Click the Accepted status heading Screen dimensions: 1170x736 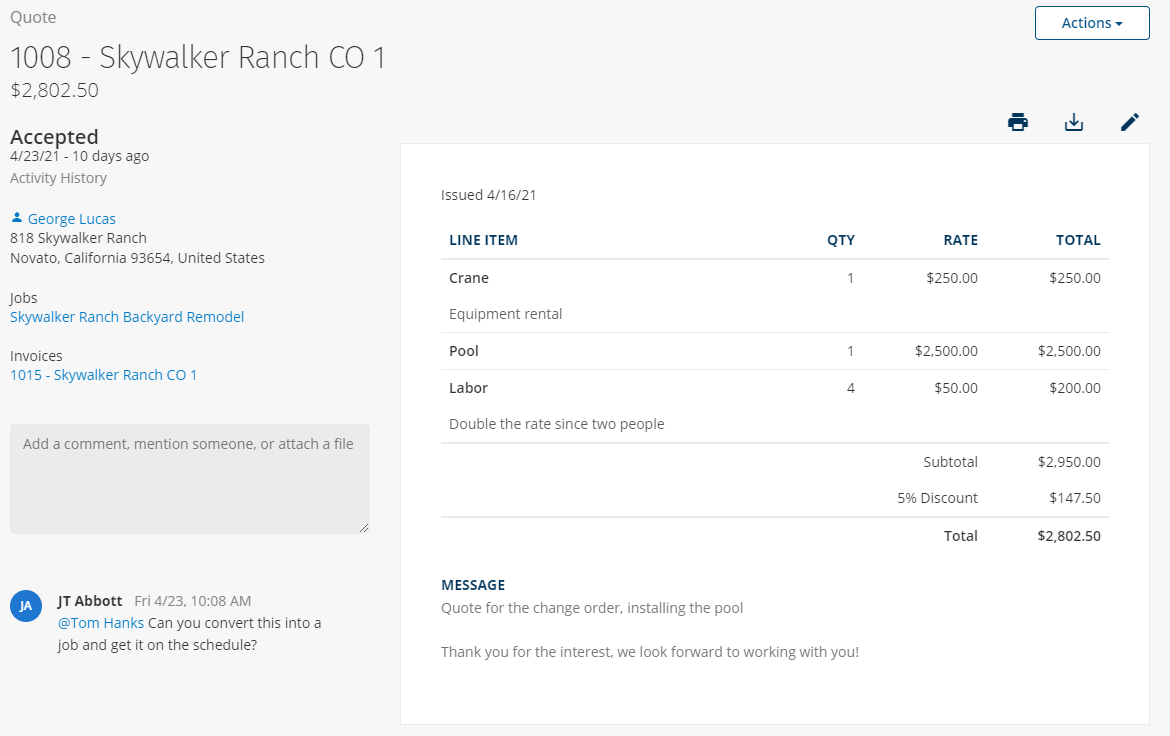click(54, 137)
